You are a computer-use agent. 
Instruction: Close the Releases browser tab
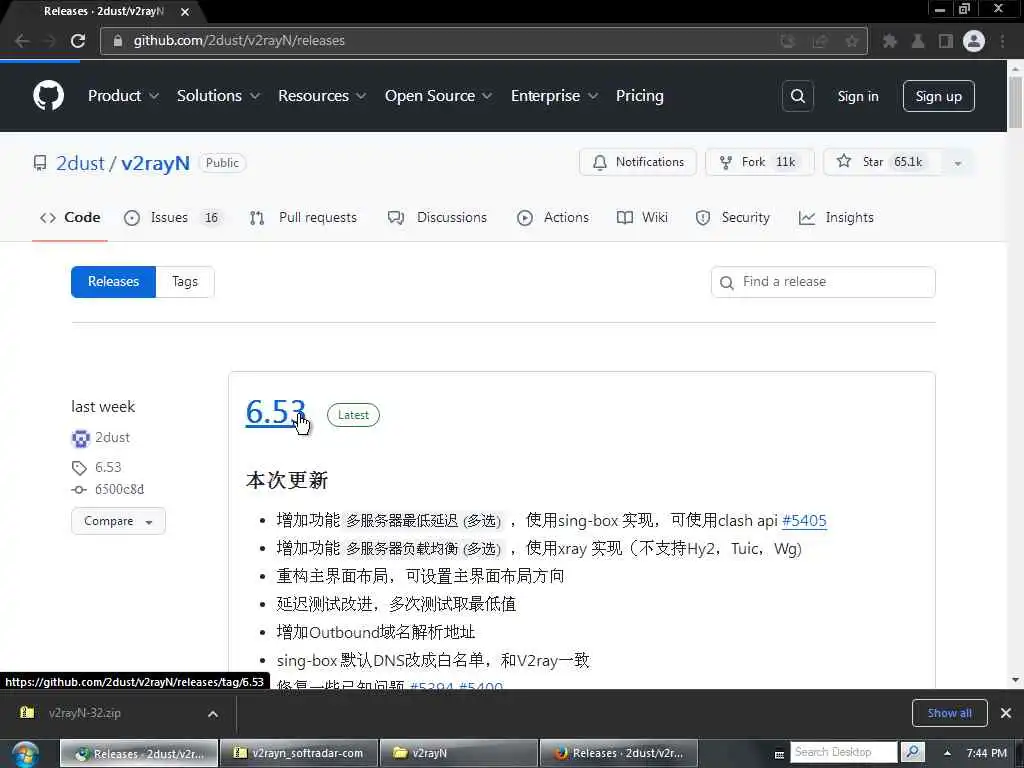coord(185,12)
